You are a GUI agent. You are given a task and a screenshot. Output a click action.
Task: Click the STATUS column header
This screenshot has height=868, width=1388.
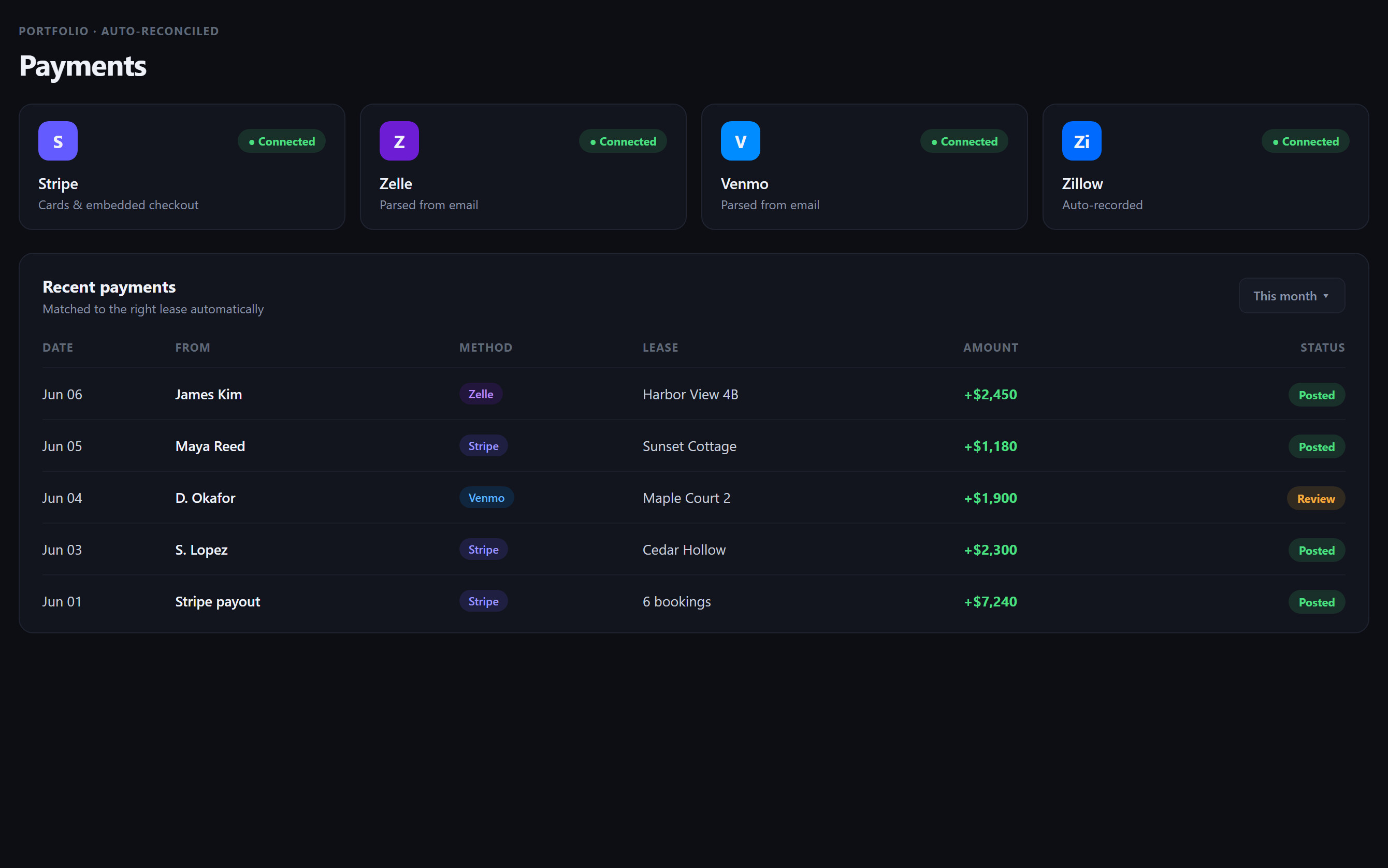[1323, 348]
